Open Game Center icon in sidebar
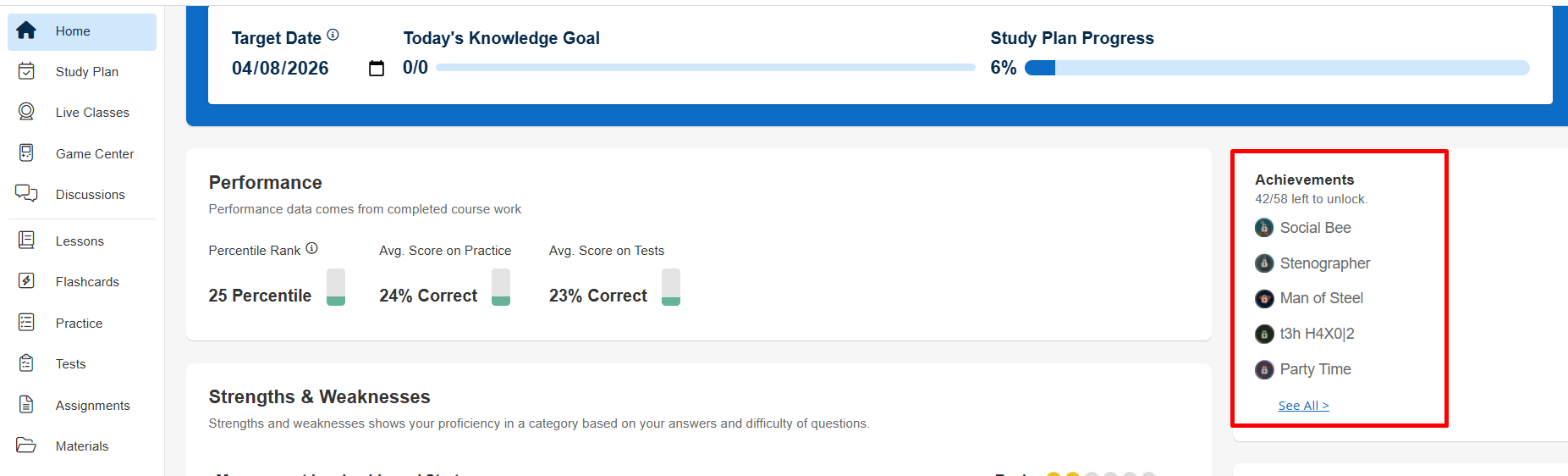Screen dimensions: 1568x476 [x=26, y=153]
